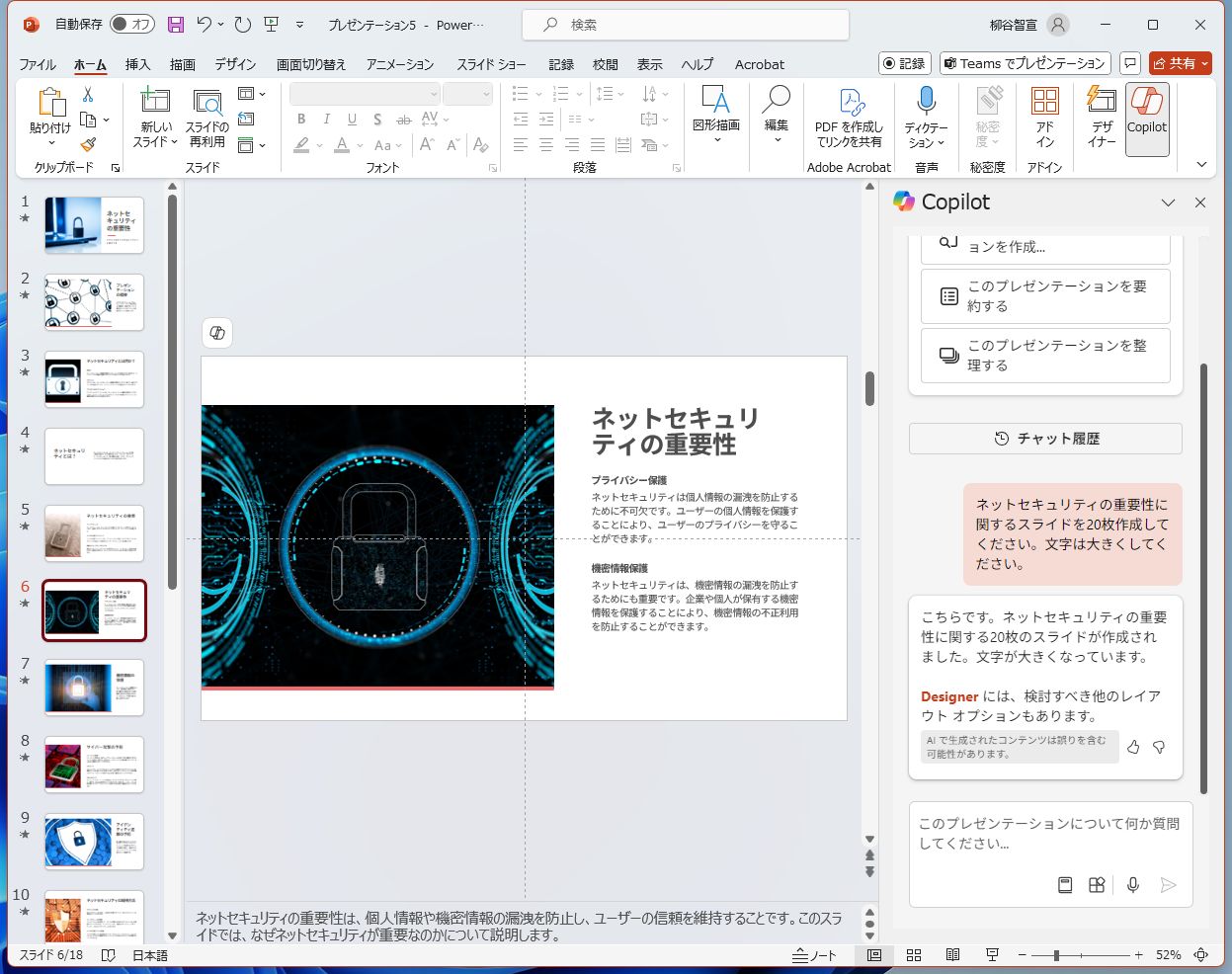1232x974 pixels.
Task: Click Present in Teams button
Action: click(x=1026, y=63)
